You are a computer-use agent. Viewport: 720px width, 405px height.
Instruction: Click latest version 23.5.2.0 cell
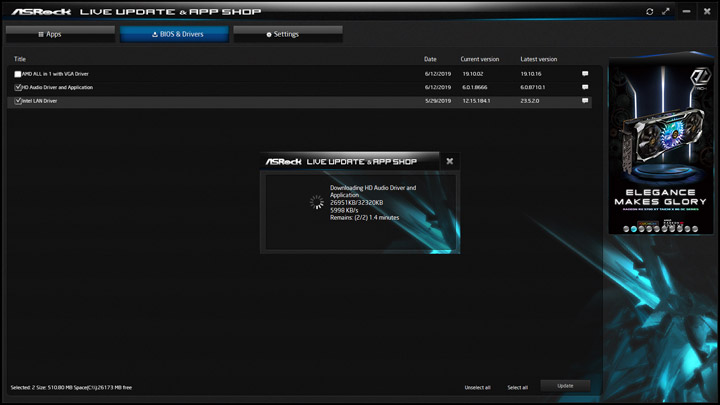530,101
